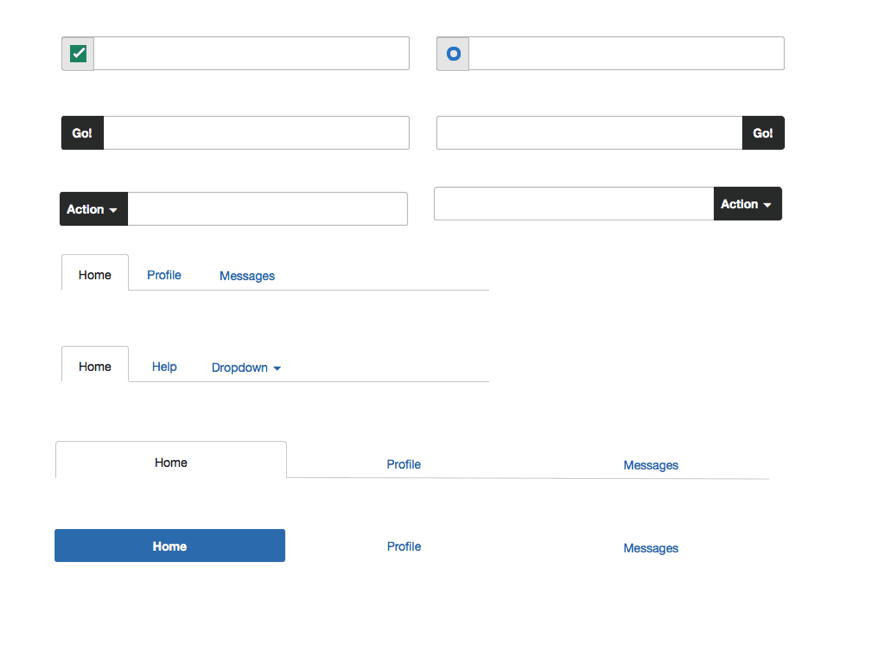Expand the Dropdown tab menu

(246, 368)
